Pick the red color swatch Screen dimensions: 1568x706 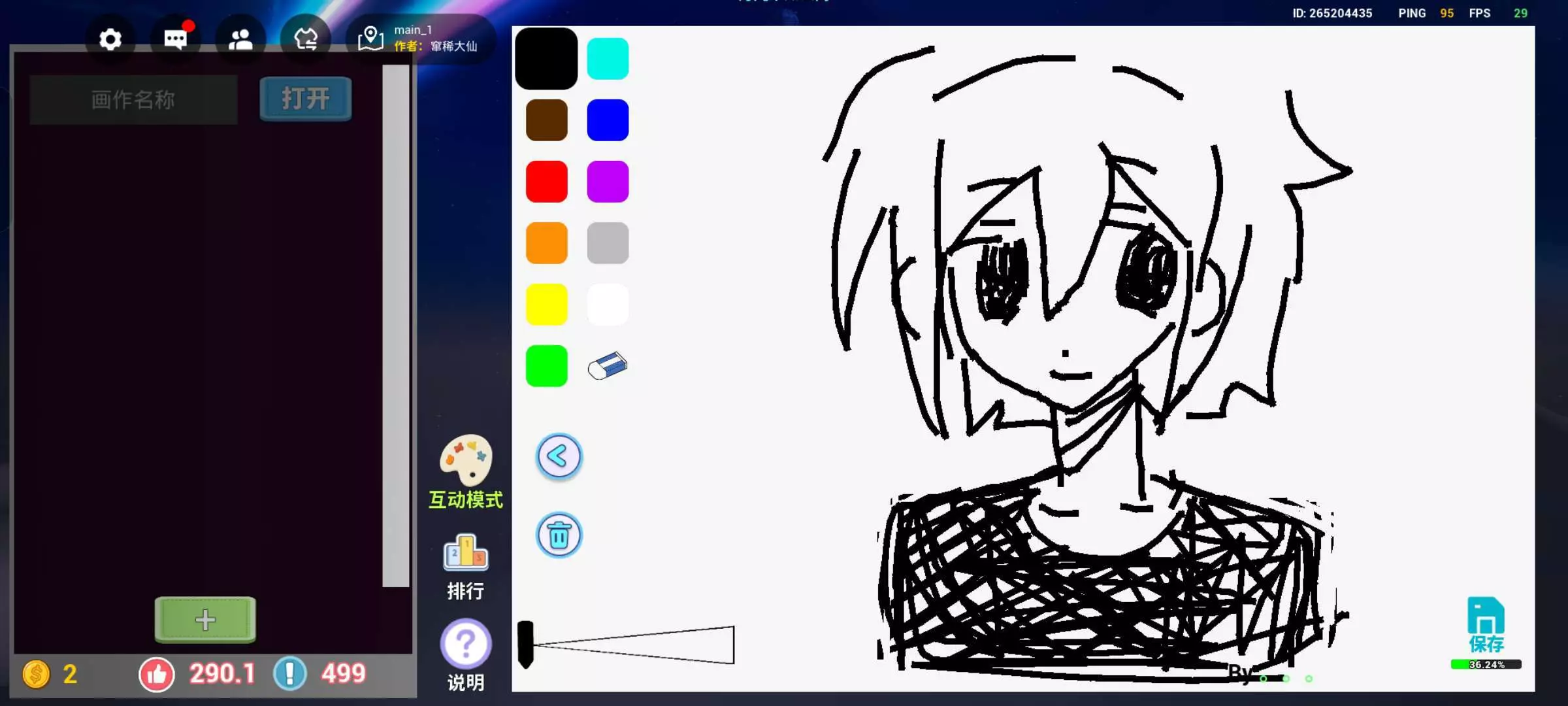pyautogui.click(x=546, y=182)
